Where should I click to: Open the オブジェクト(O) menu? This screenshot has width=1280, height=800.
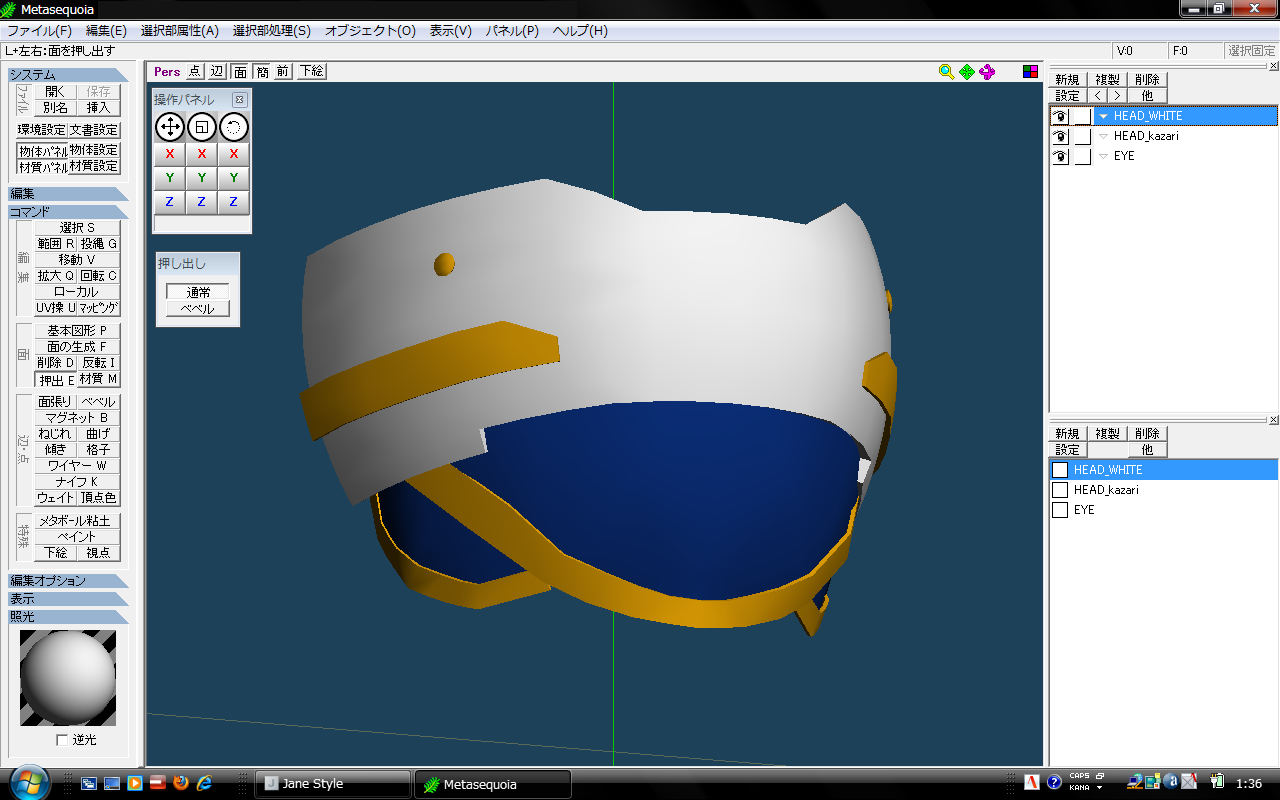[x=369, y=31]
